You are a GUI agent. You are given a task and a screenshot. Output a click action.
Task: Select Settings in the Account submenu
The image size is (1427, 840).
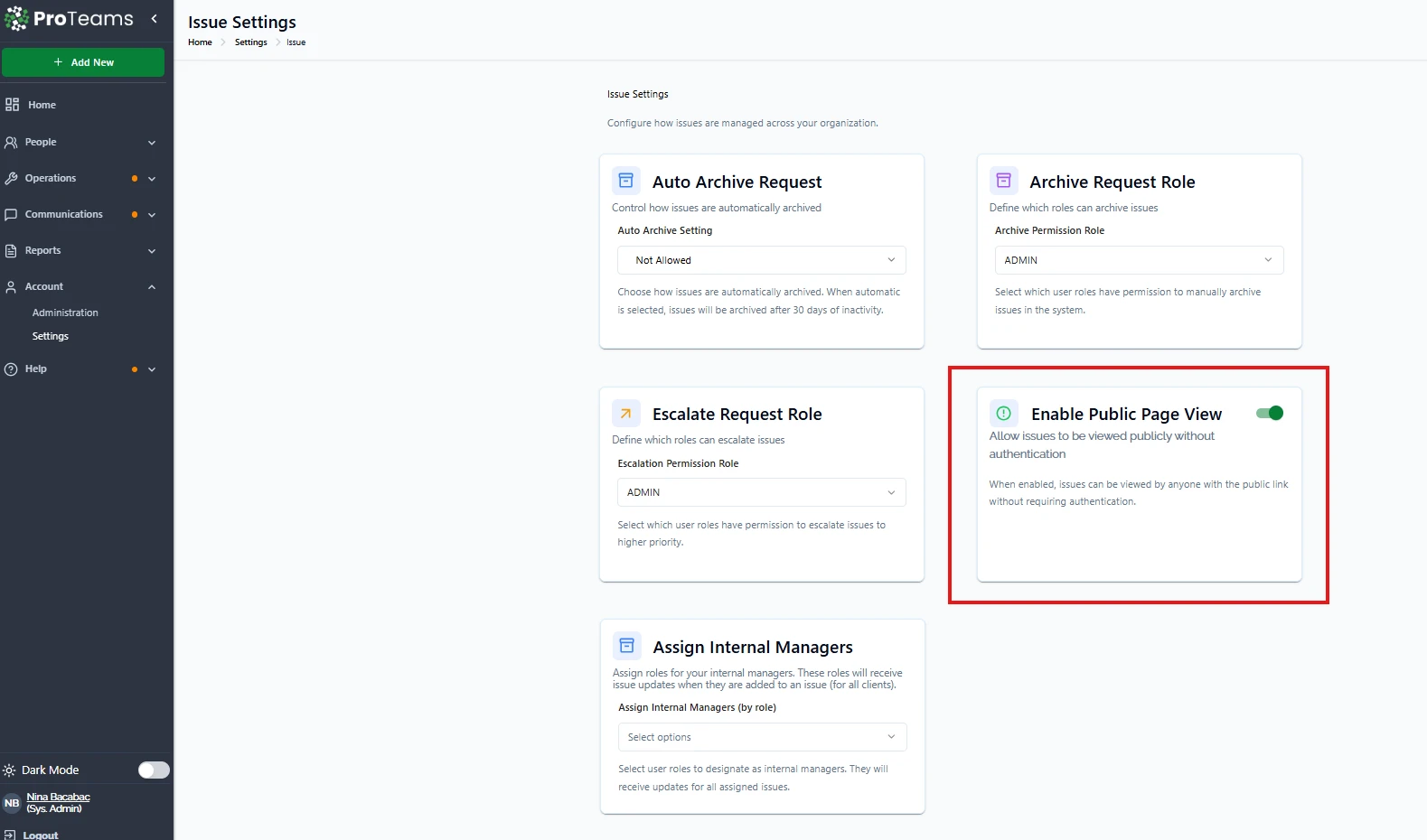click(51, 336)
